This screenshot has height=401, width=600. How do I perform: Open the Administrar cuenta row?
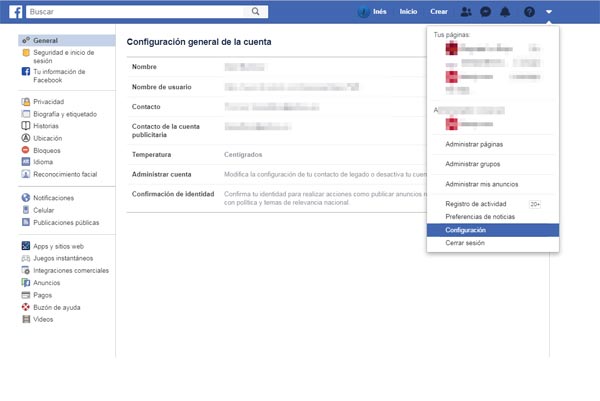point(277,174)
